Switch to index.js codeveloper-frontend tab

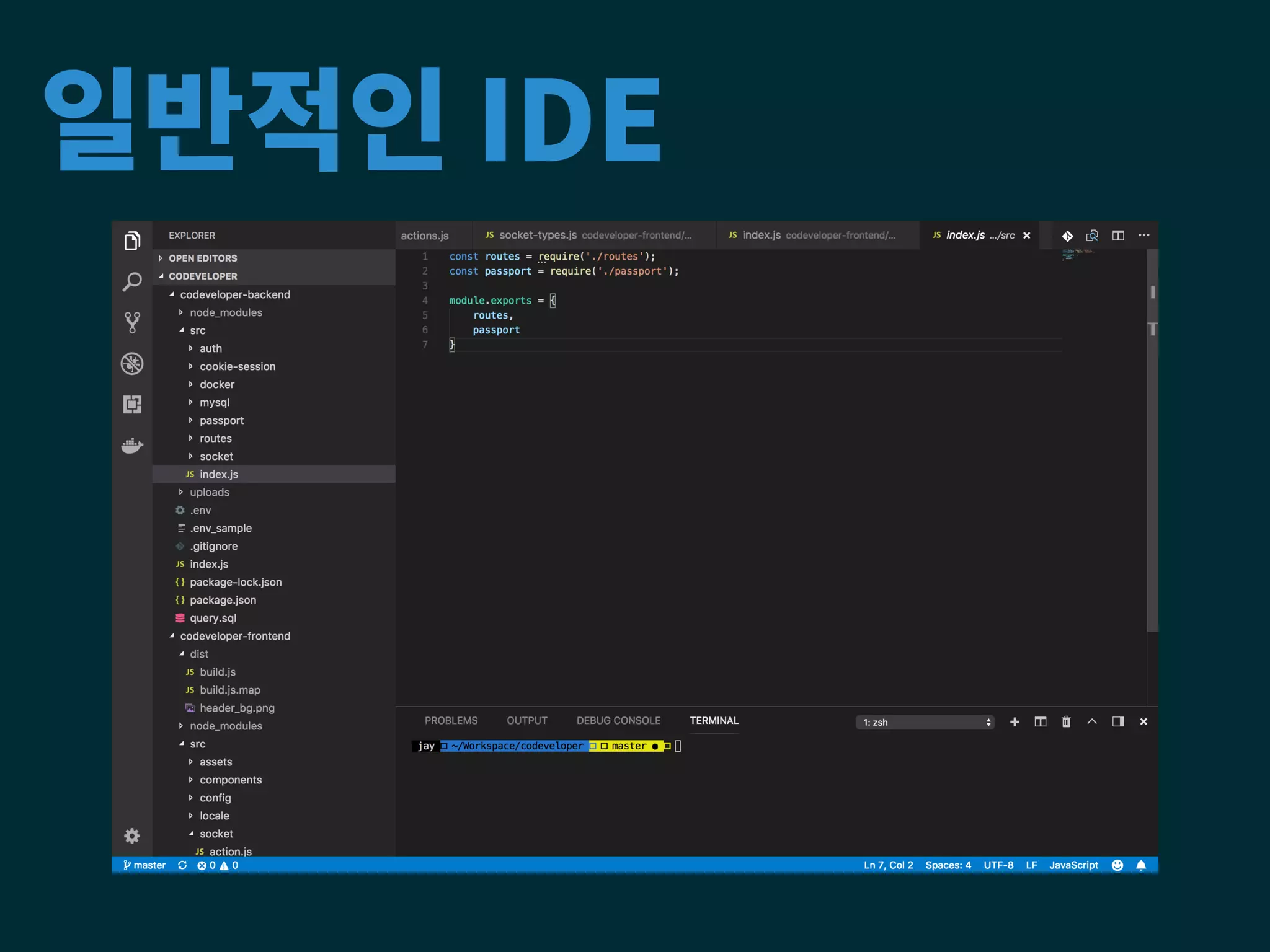pos(817,236)
